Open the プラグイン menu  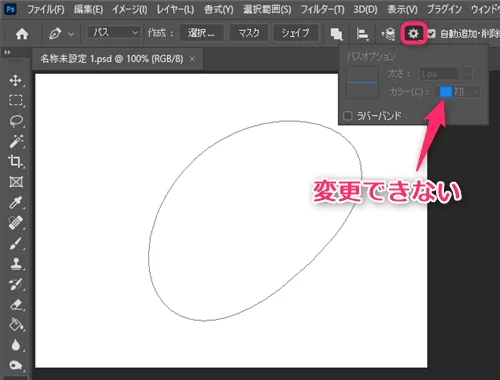(444, 9)
